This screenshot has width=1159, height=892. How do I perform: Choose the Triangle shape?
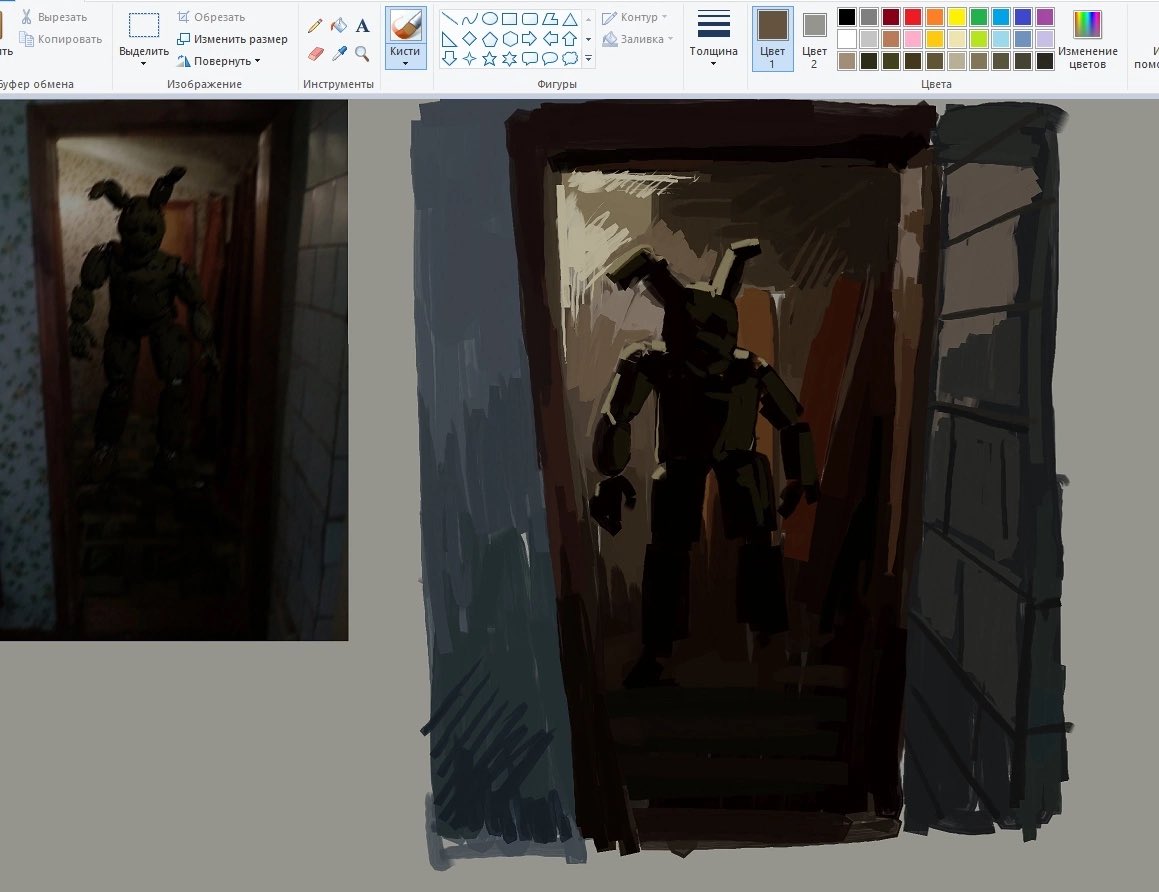pos(569,19)
